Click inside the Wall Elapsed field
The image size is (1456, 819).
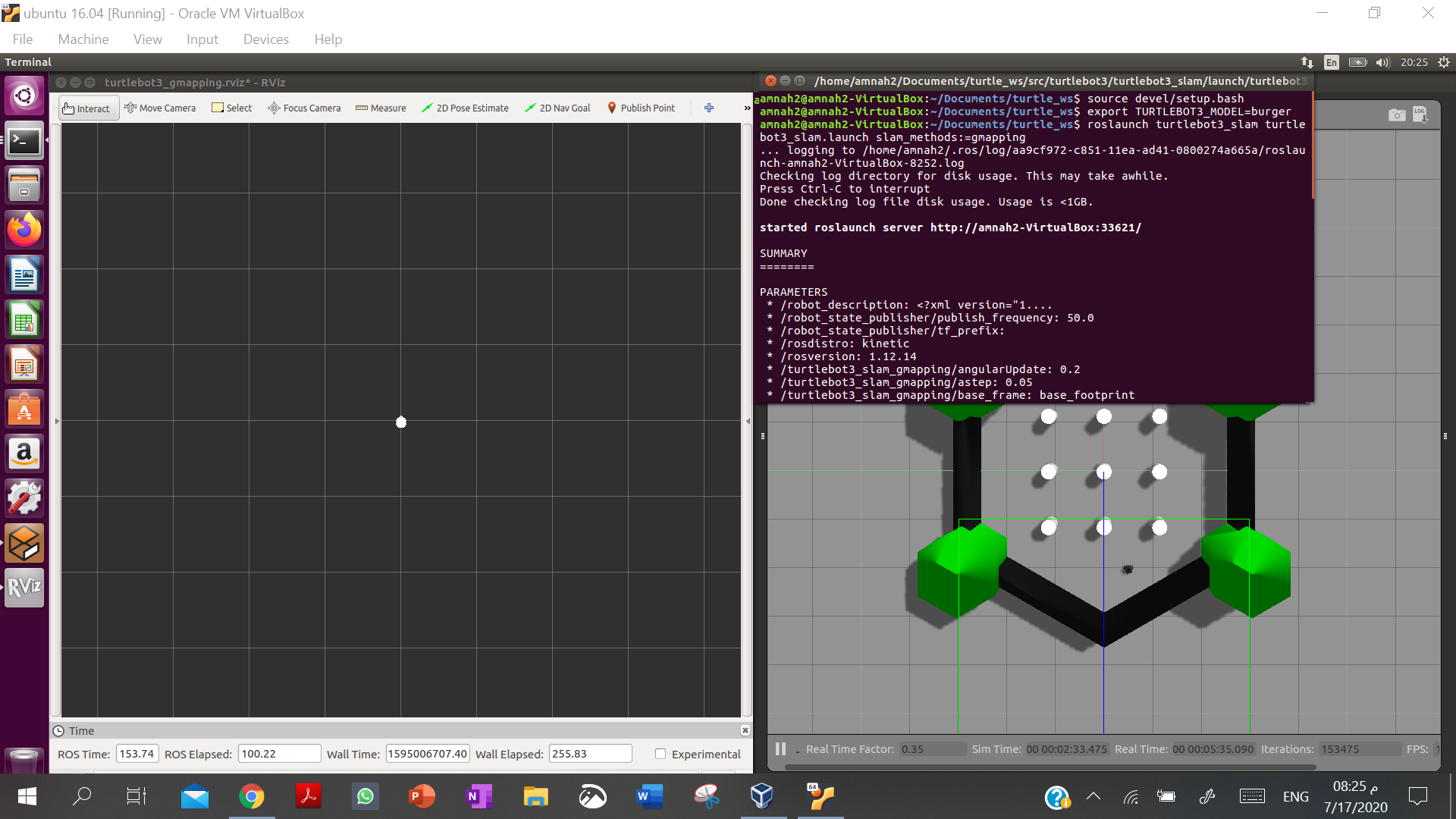tap(590, 754)
